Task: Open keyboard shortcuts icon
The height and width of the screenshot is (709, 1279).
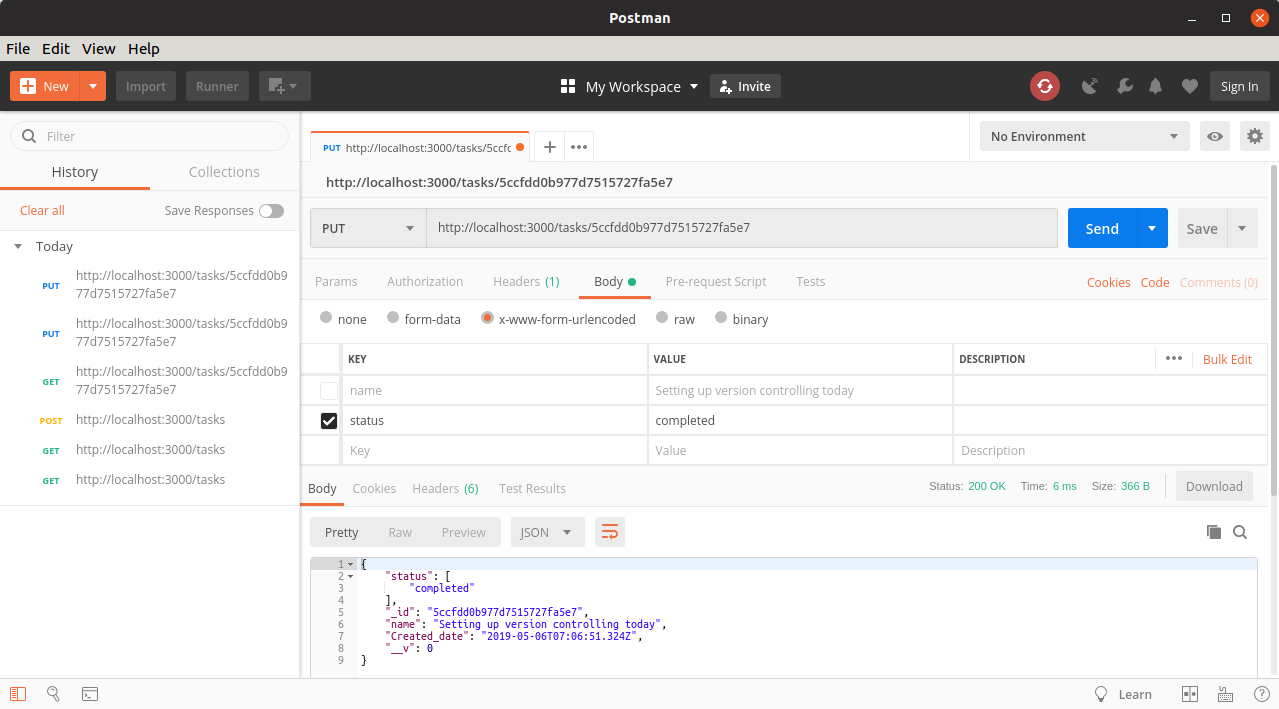Action: (1225, 693)
